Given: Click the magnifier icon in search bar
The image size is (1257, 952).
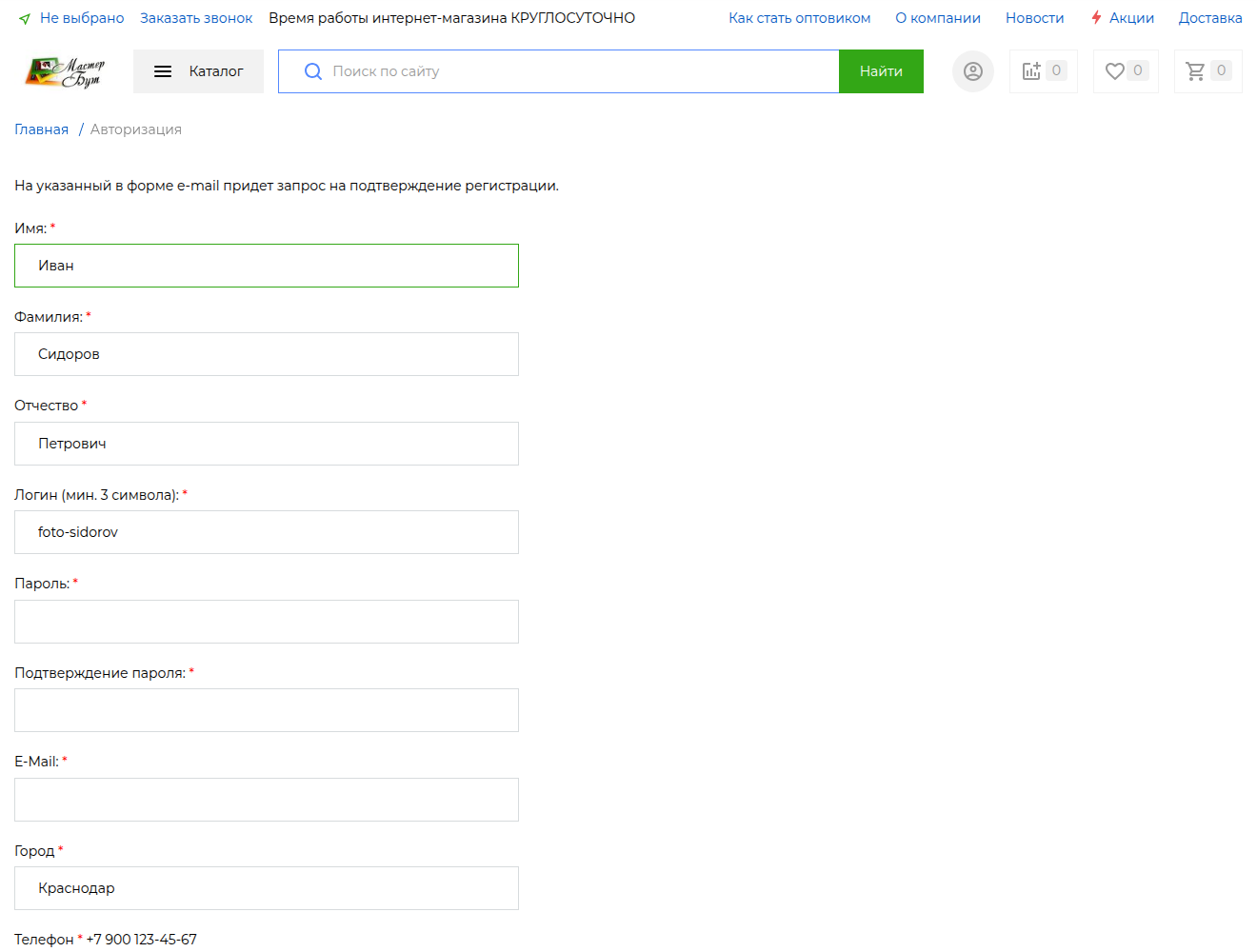Looking at the screenshot, I should pos(312,71).
